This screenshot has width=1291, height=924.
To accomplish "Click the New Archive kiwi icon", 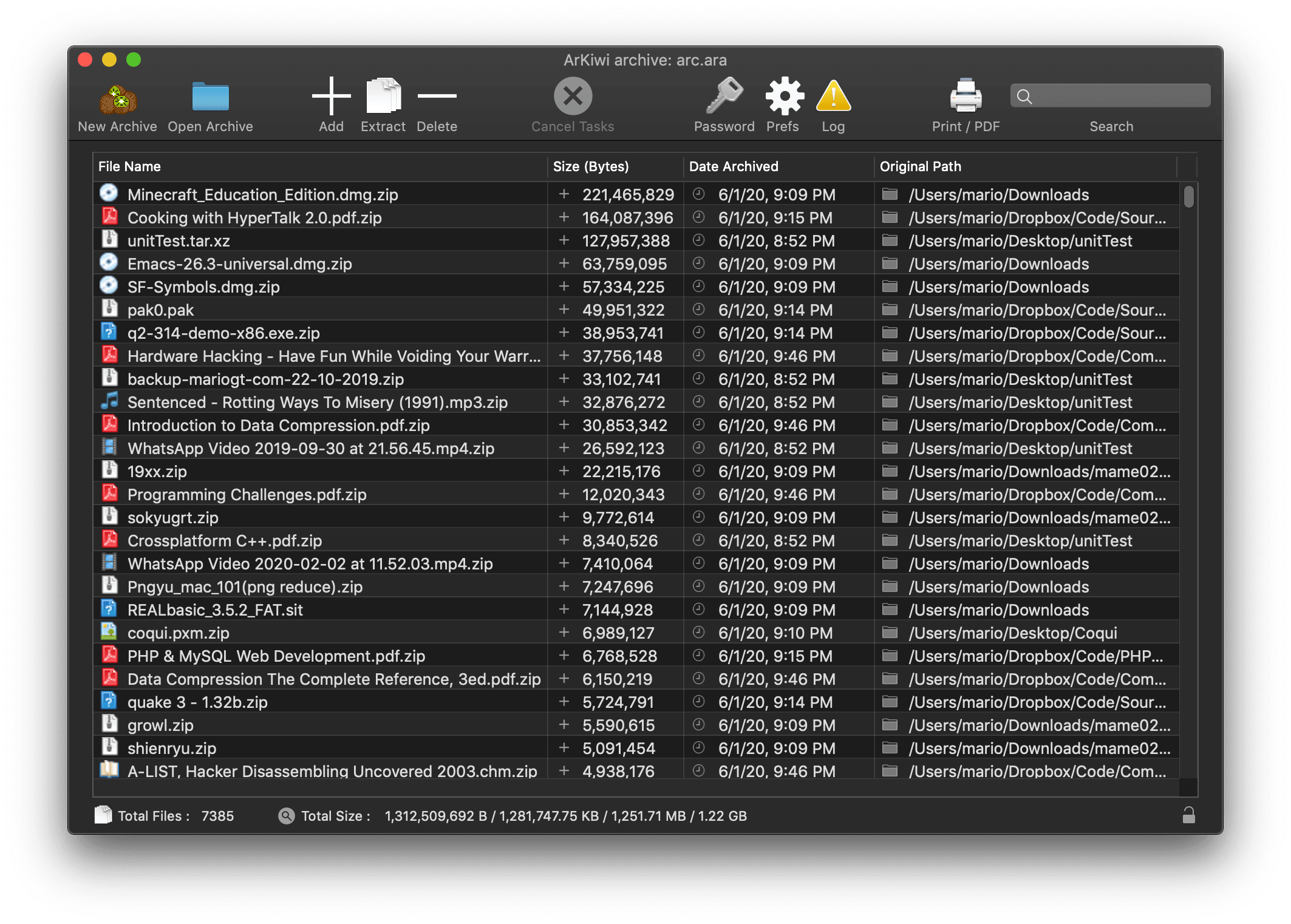I will coord(118,98).
